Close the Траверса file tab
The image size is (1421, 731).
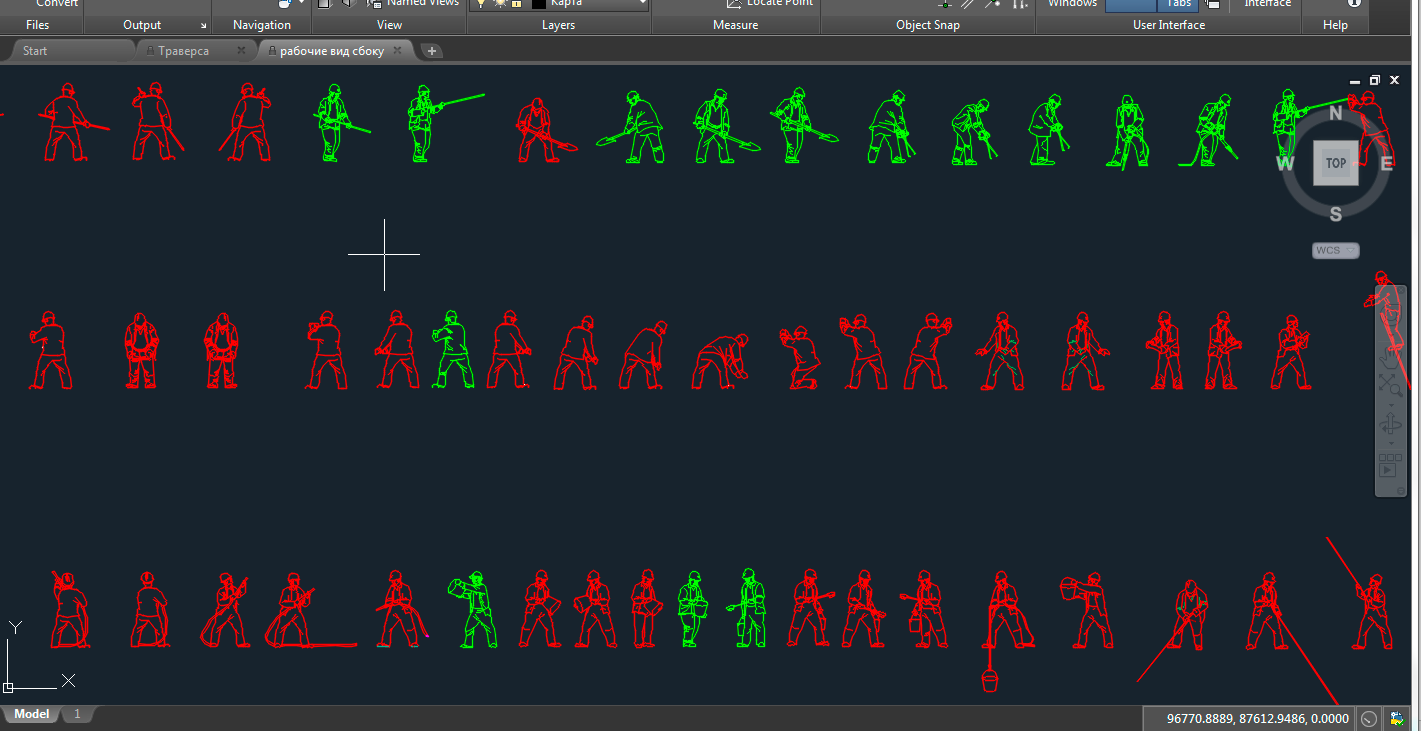pyautogui.click(x=241, y=50)
